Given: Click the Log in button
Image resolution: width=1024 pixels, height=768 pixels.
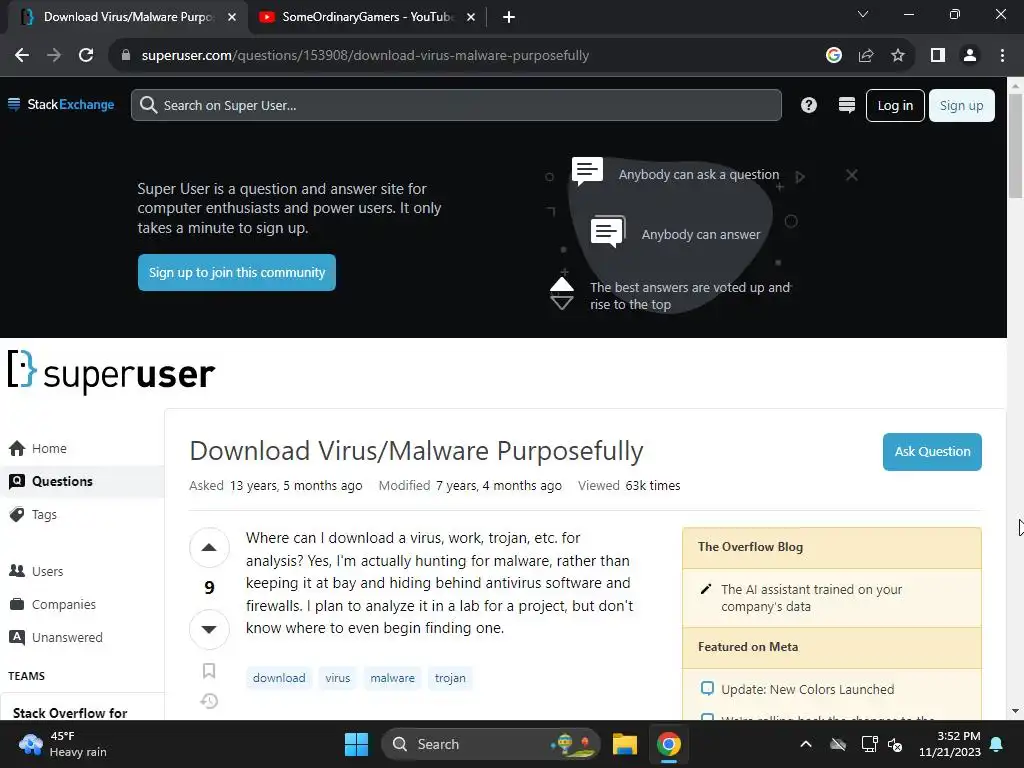Looking at the screenshot, I should pyautogui.click(x=895, y=105).
